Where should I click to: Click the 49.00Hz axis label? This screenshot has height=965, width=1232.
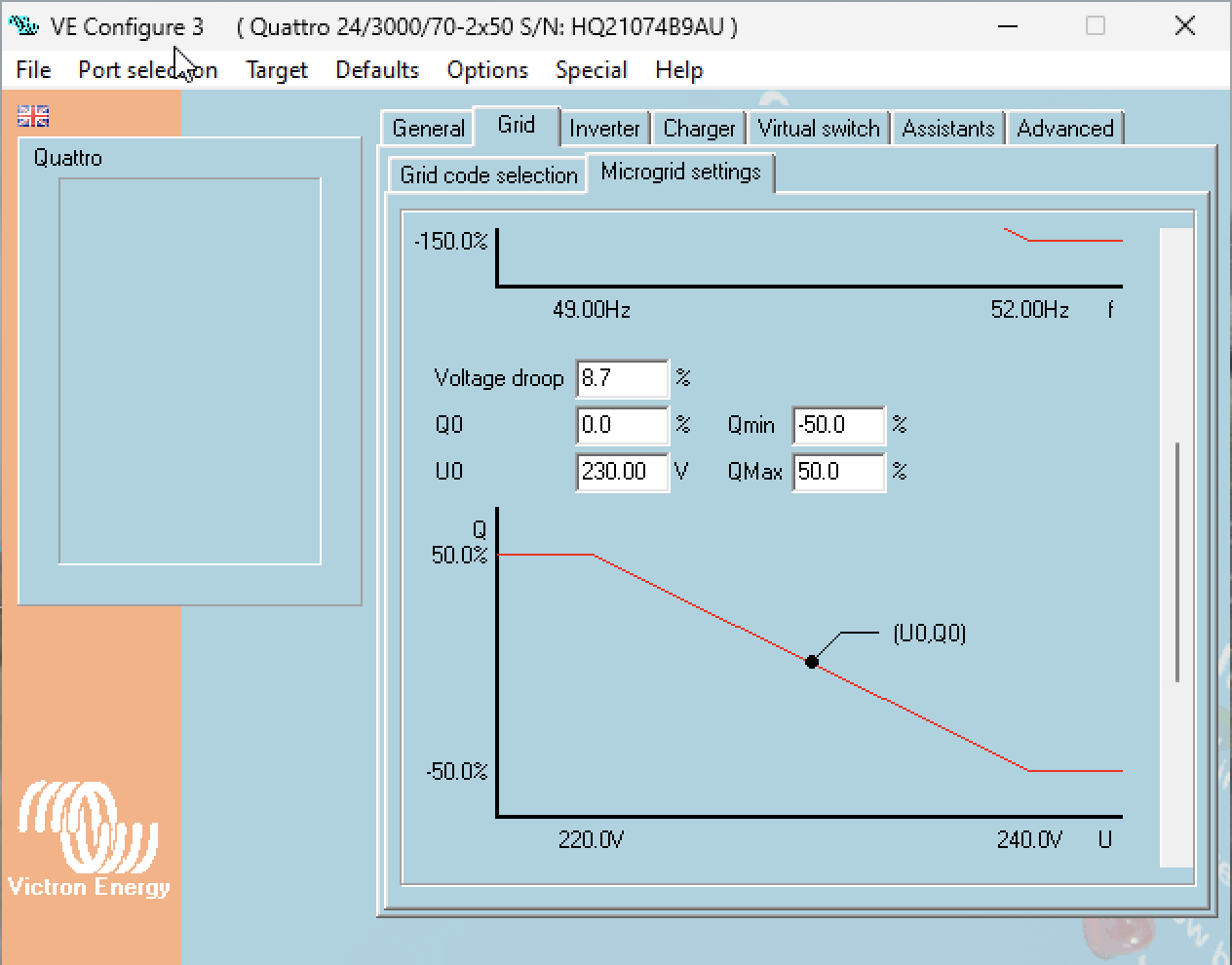592,310
